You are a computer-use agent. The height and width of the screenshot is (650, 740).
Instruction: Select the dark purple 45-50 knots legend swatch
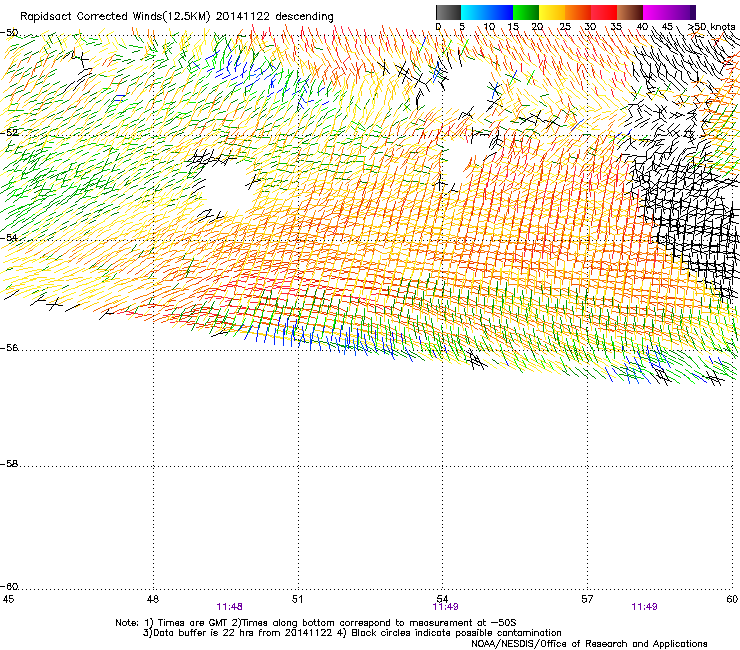682,12
